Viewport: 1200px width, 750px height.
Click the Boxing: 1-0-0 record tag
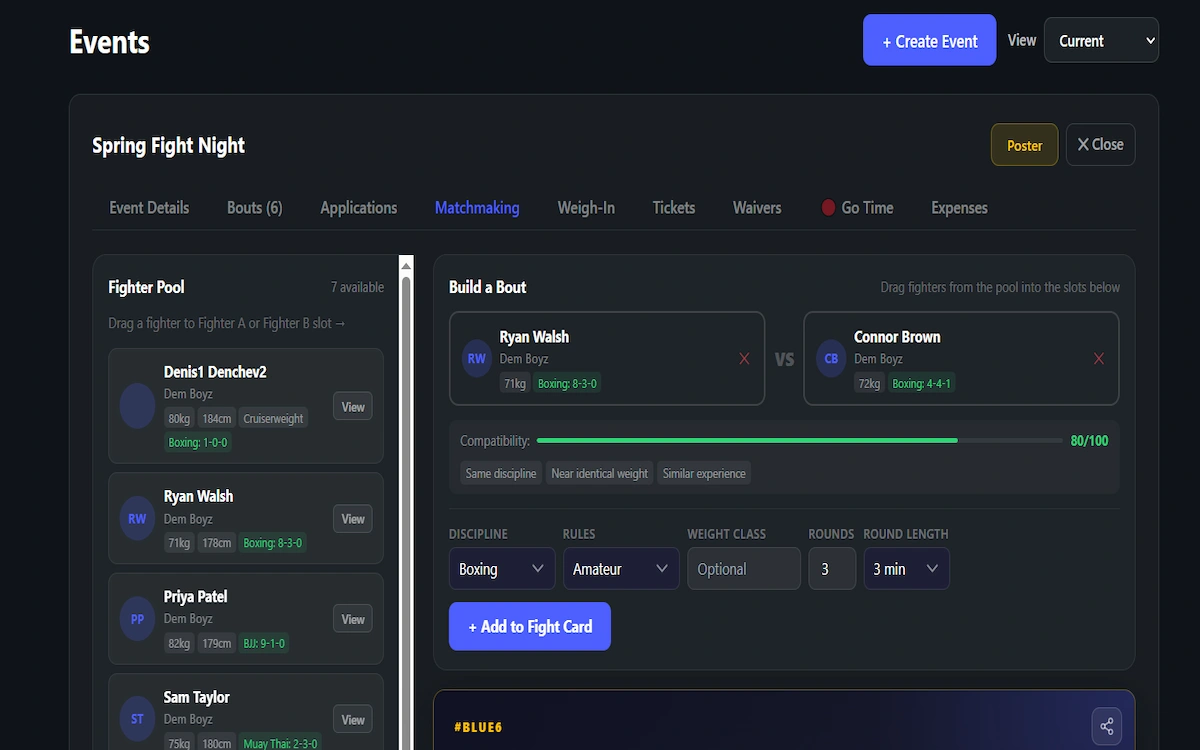(198, 442)
